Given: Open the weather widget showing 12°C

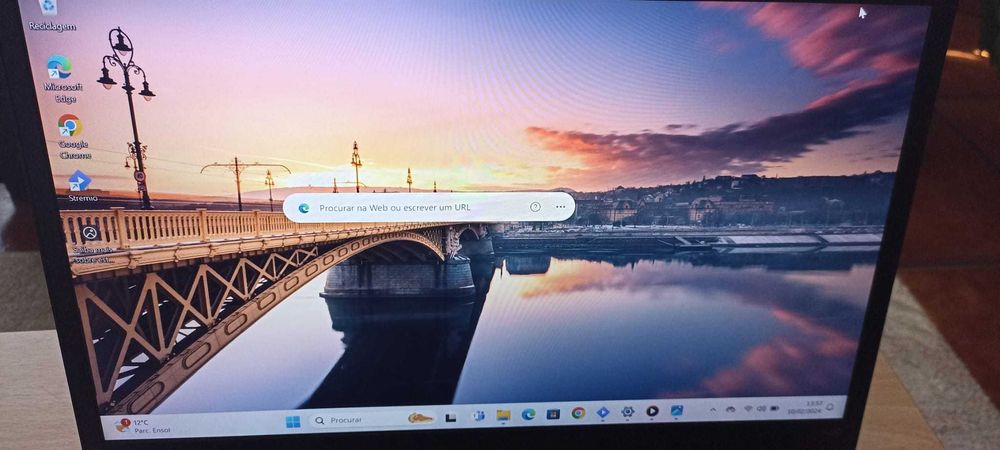Looking at the screenshot, I should tap(142, 426).
